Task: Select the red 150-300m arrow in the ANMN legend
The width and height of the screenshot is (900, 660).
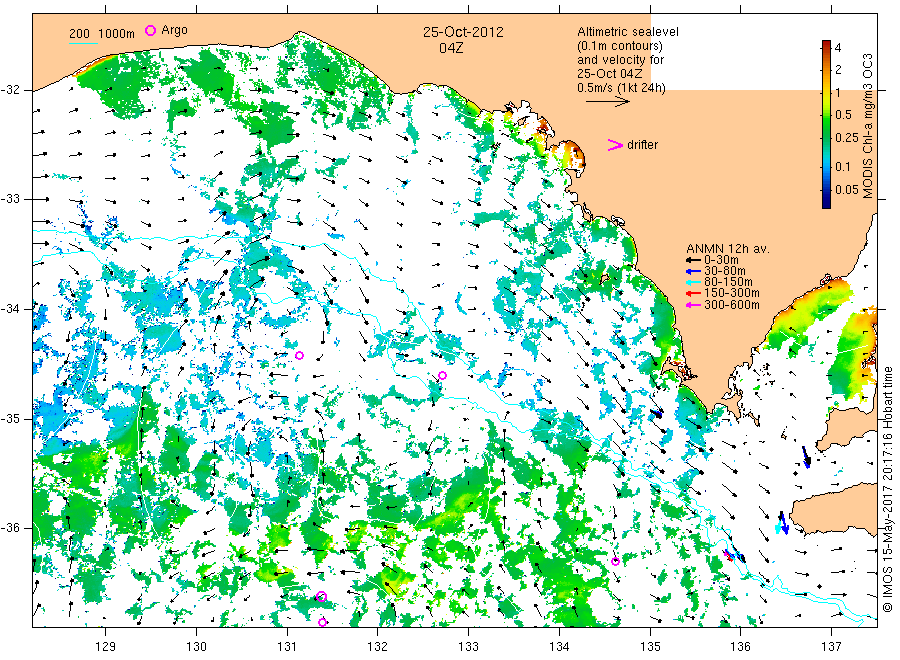Action: [x=693, y=294]
